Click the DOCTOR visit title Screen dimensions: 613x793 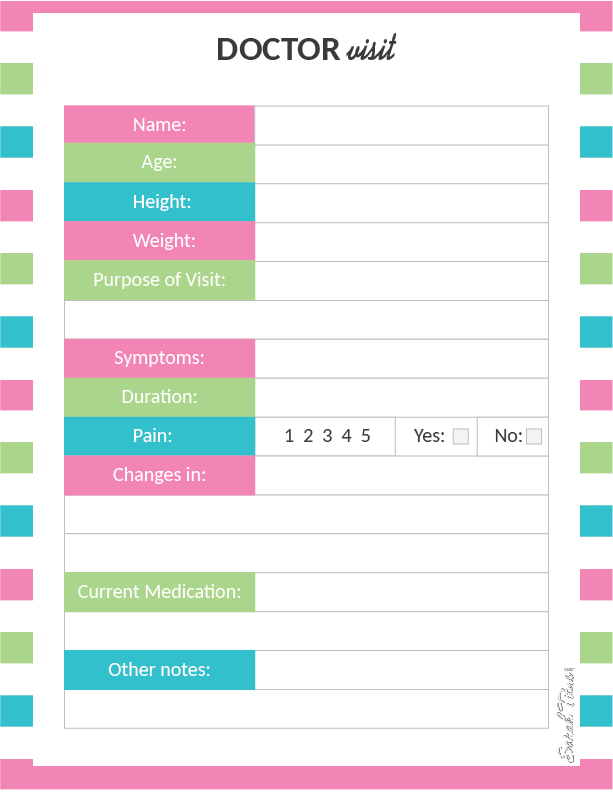306,49
